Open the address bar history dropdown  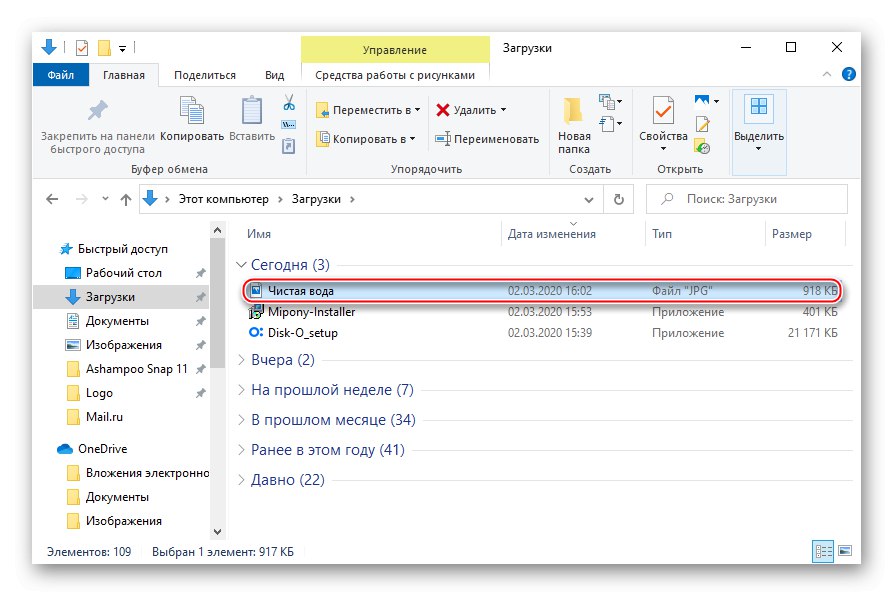[x=589, y=199]
